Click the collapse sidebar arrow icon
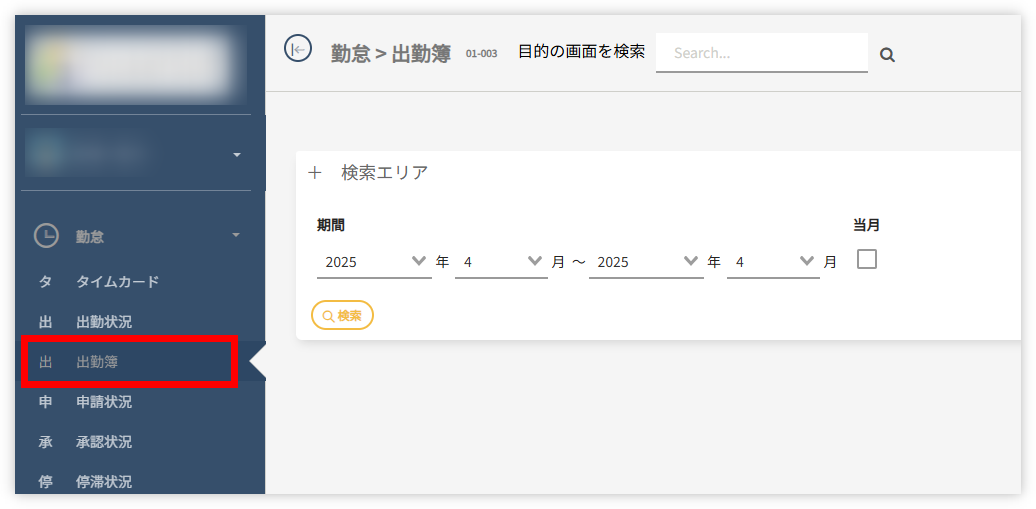 [x=298, y=49]
